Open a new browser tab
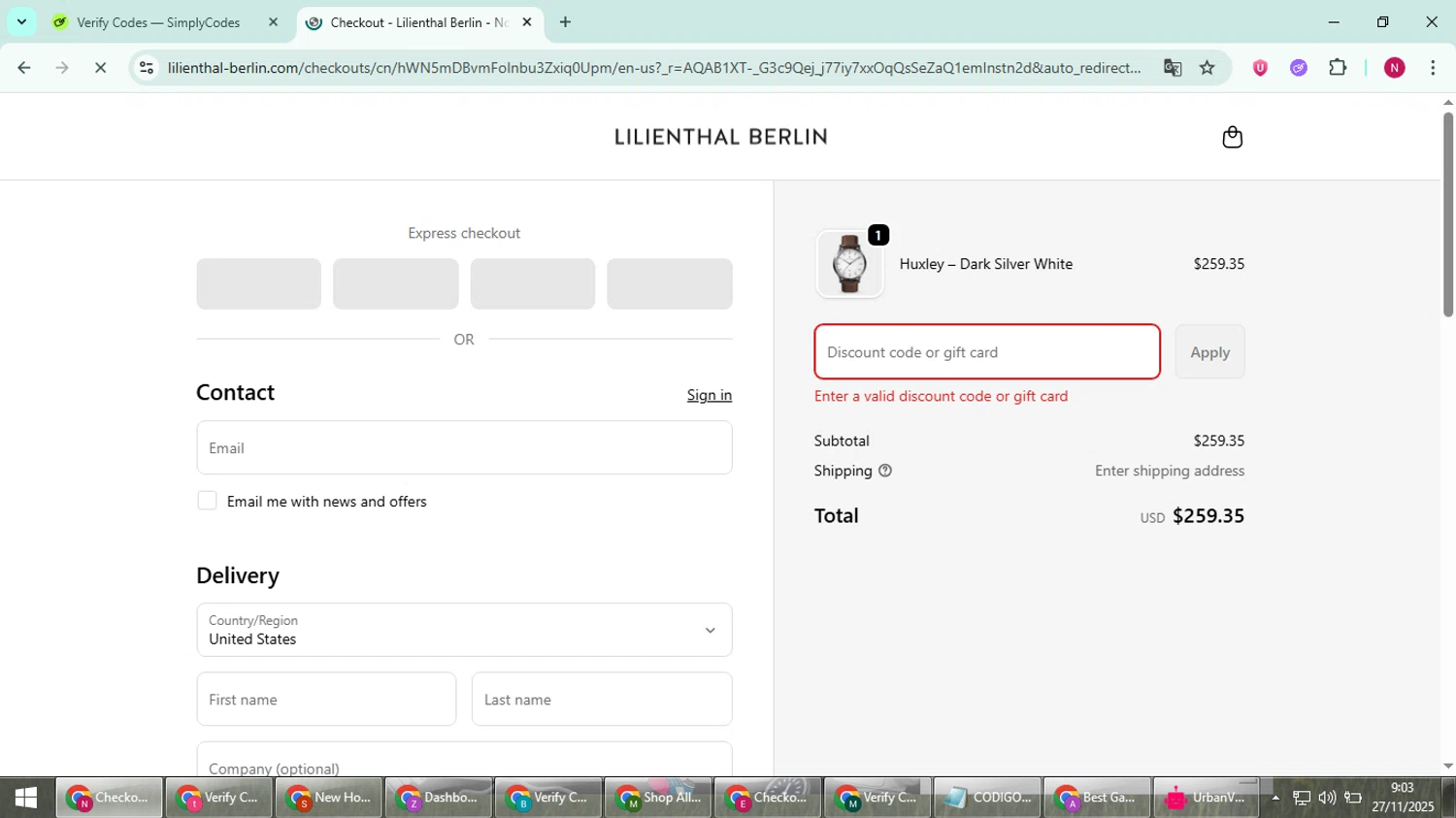Viewport: 1456px width, 818px height. coord(565,22)
